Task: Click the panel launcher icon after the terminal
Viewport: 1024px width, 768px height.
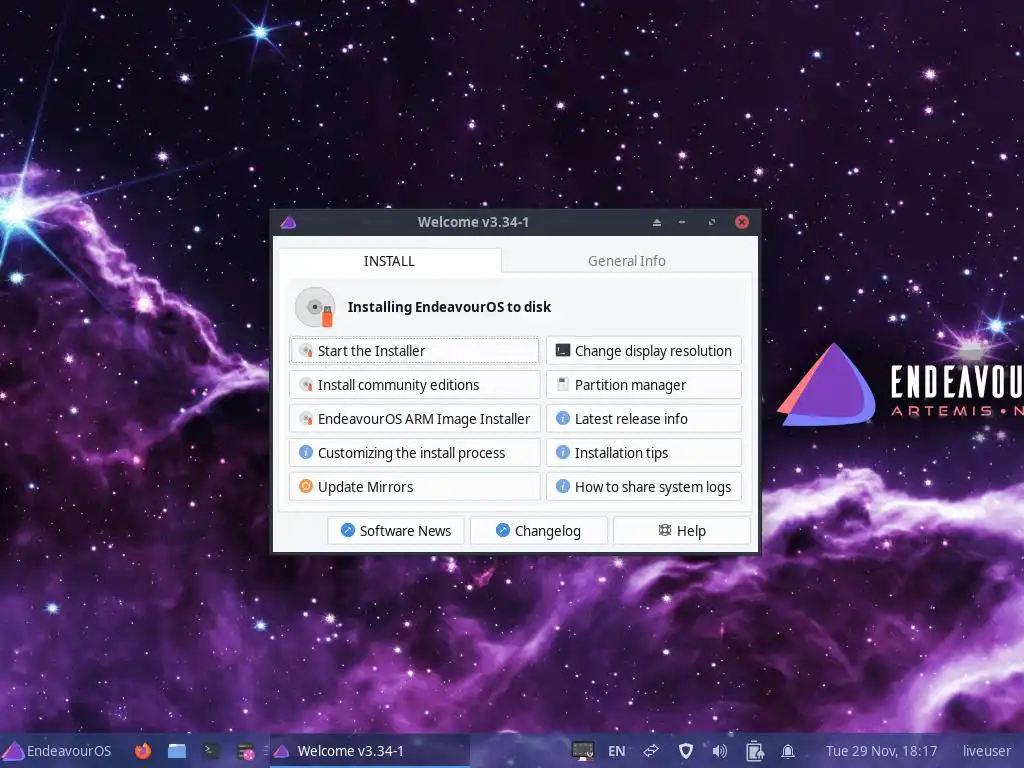Action: 246,751
